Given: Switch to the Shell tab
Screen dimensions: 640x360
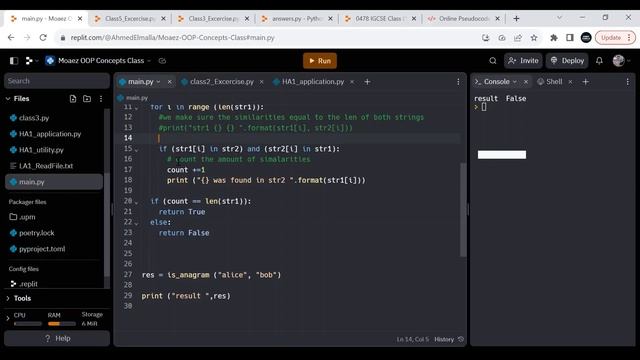Looking at the screenshot, I should pos(550,82).
